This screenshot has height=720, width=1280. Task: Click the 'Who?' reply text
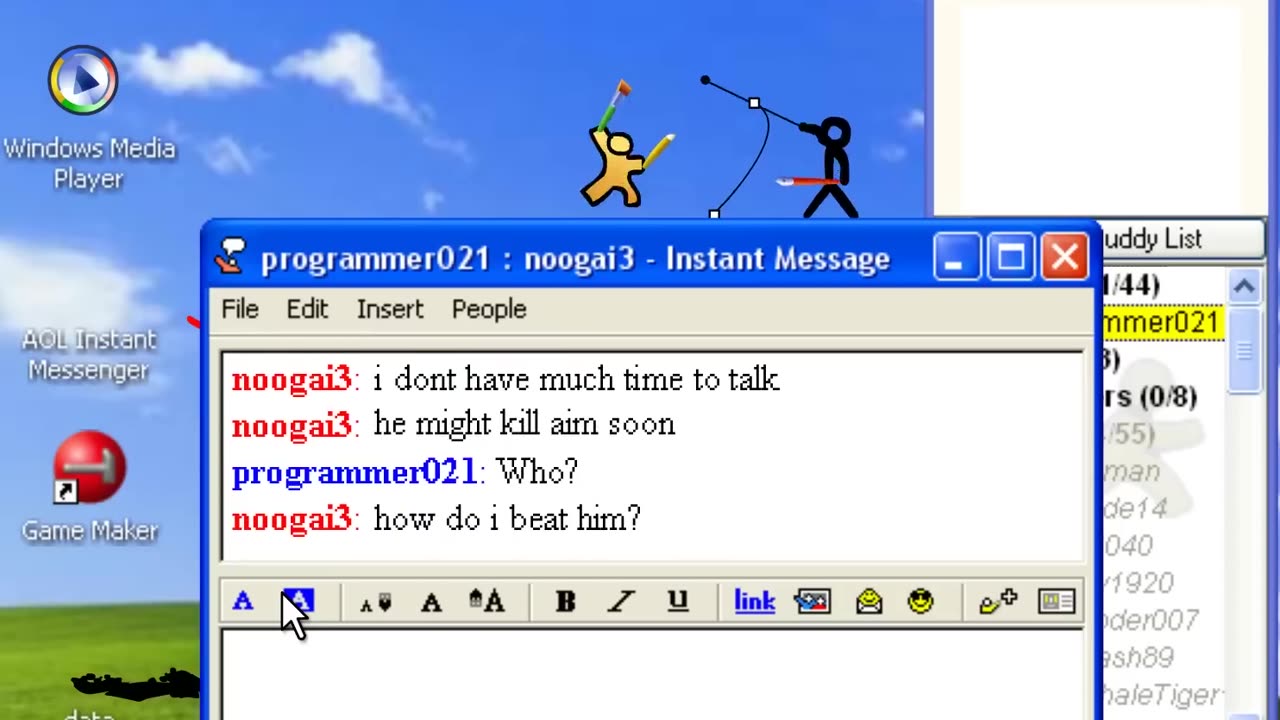[x=537, y=472]
